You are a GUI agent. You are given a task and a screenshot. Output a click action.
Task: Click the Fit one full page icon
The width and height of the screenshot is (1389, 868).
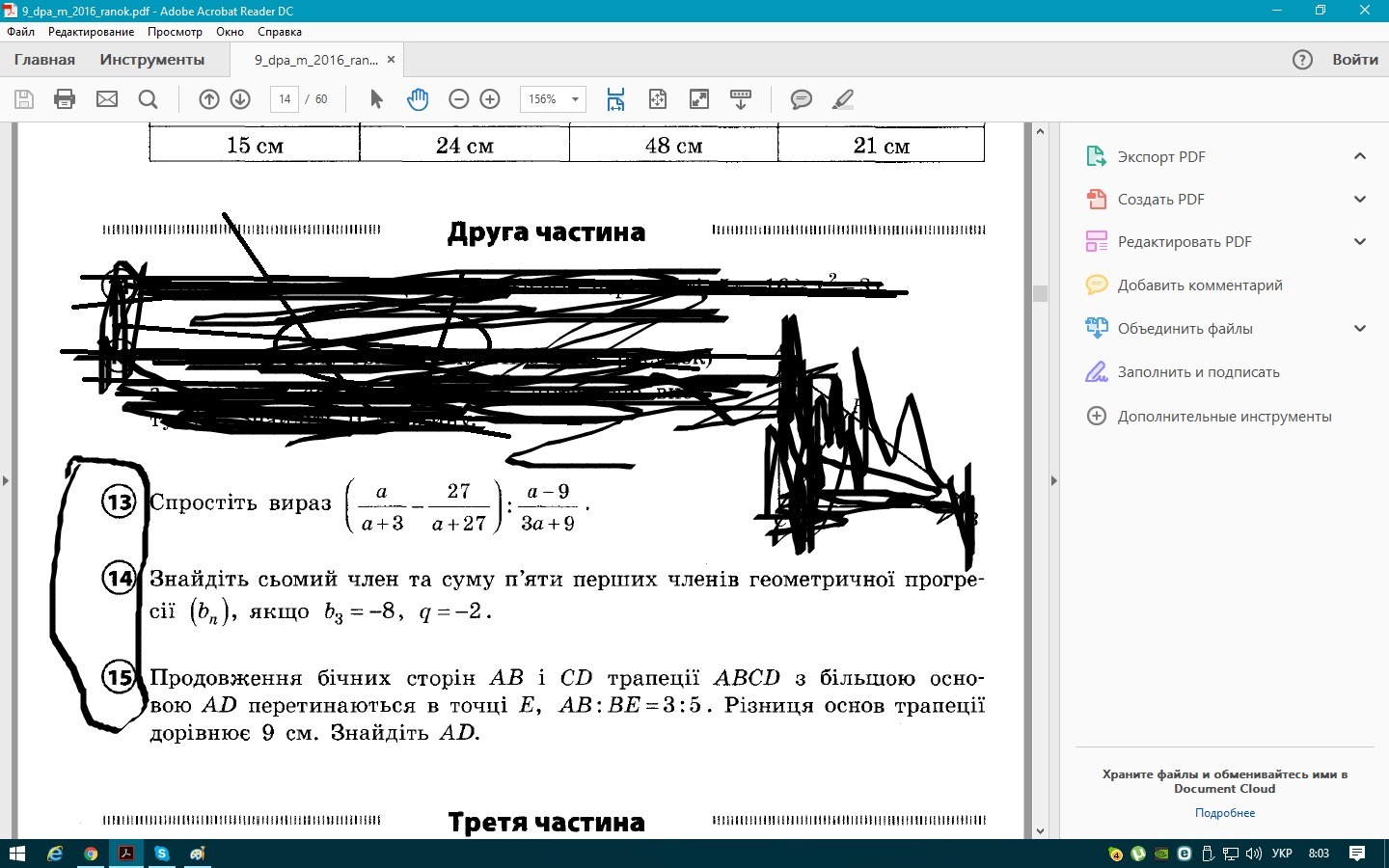(658, 99)
